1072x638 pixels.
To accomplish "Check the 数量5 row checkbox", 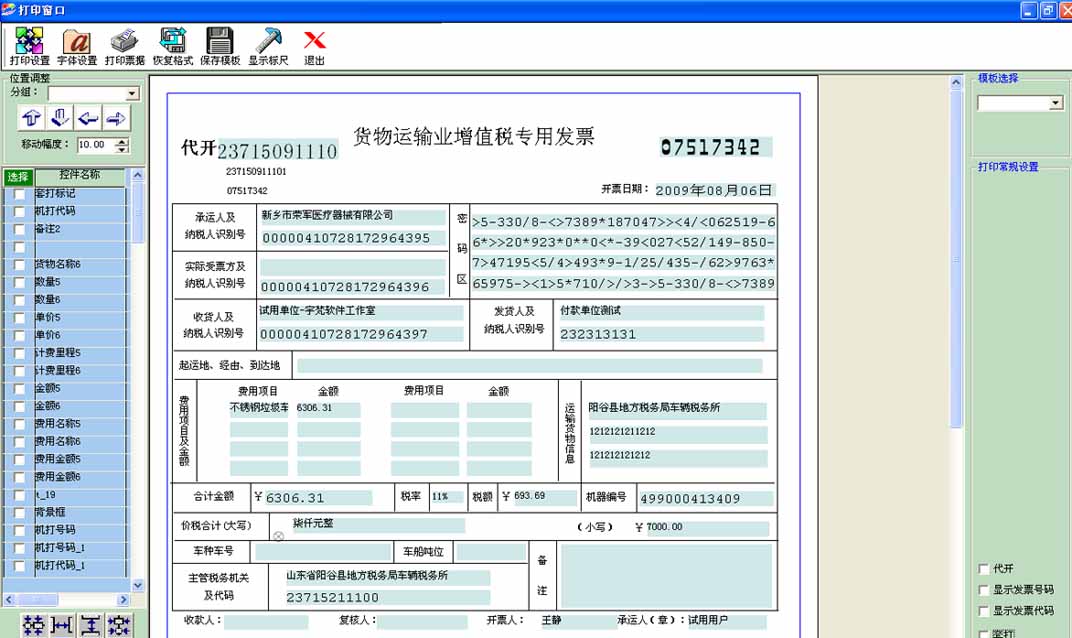I will pyautogui.click(x=19, y=282).
